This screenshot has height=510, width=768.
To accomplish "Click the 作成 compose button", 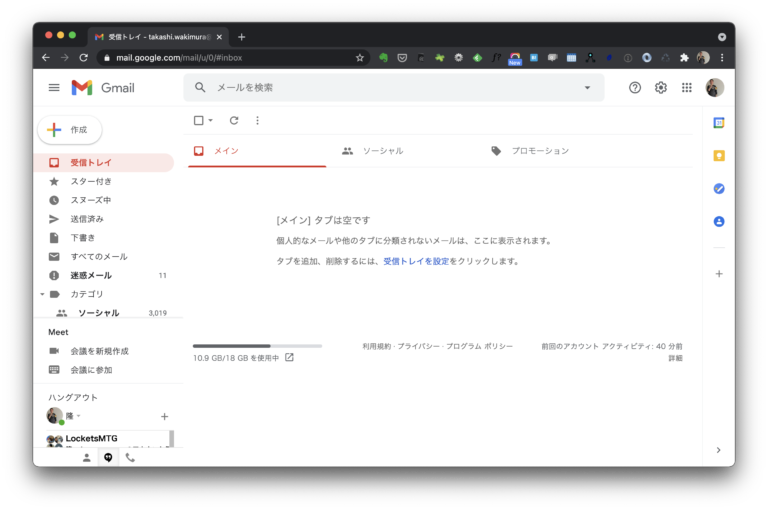I will [x=70, y=130].
